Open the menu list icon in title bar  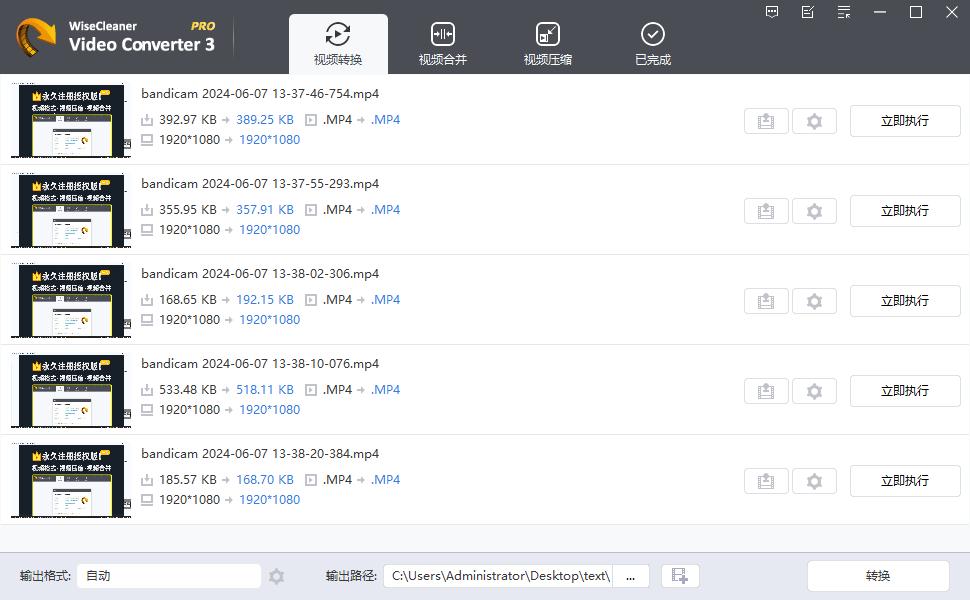click(843, 12)
